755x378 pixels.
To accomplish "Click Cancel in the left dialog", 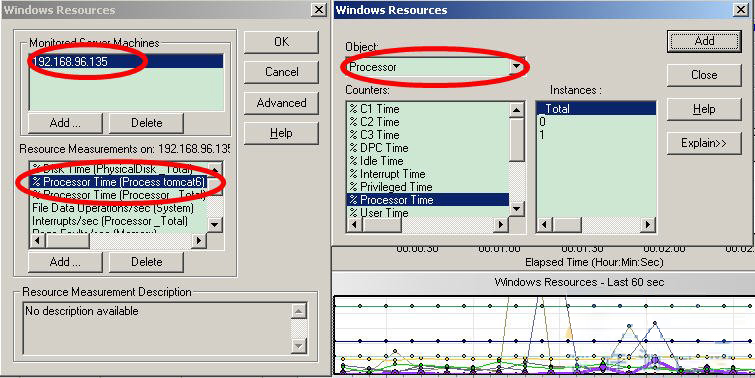I will [x=281, y=72].
